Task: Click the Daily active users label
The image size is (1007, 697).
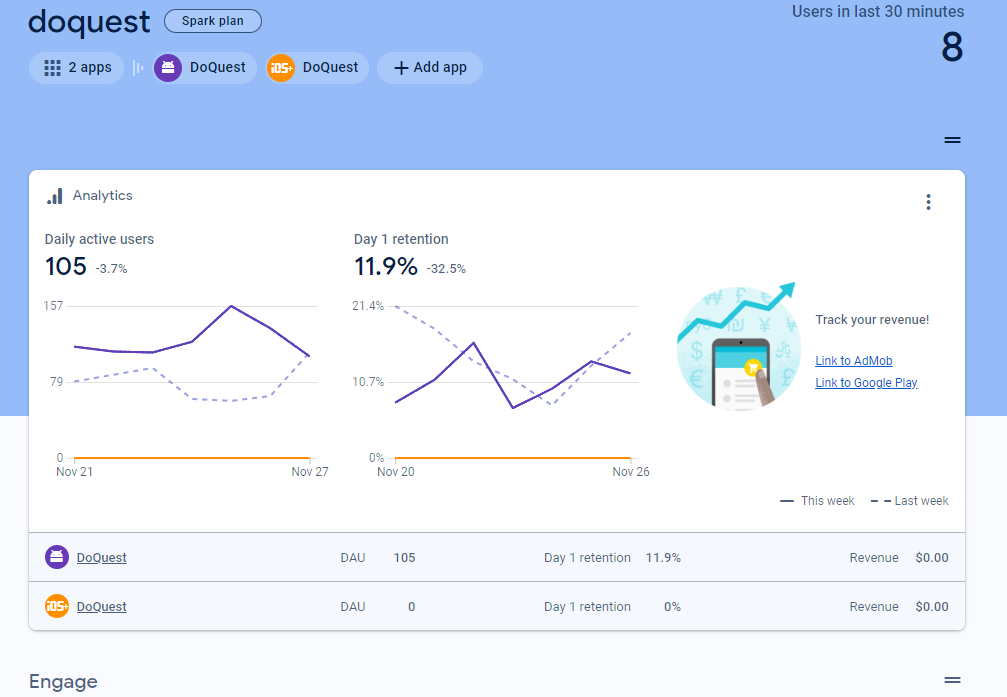Action: point(99,239)
